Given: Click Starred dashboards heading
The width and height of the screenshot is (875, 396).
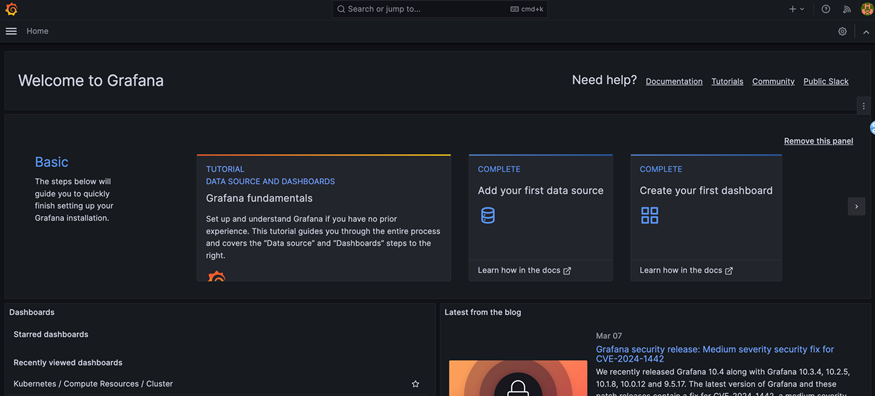Looking at the screenshot, I should (51, 335).
